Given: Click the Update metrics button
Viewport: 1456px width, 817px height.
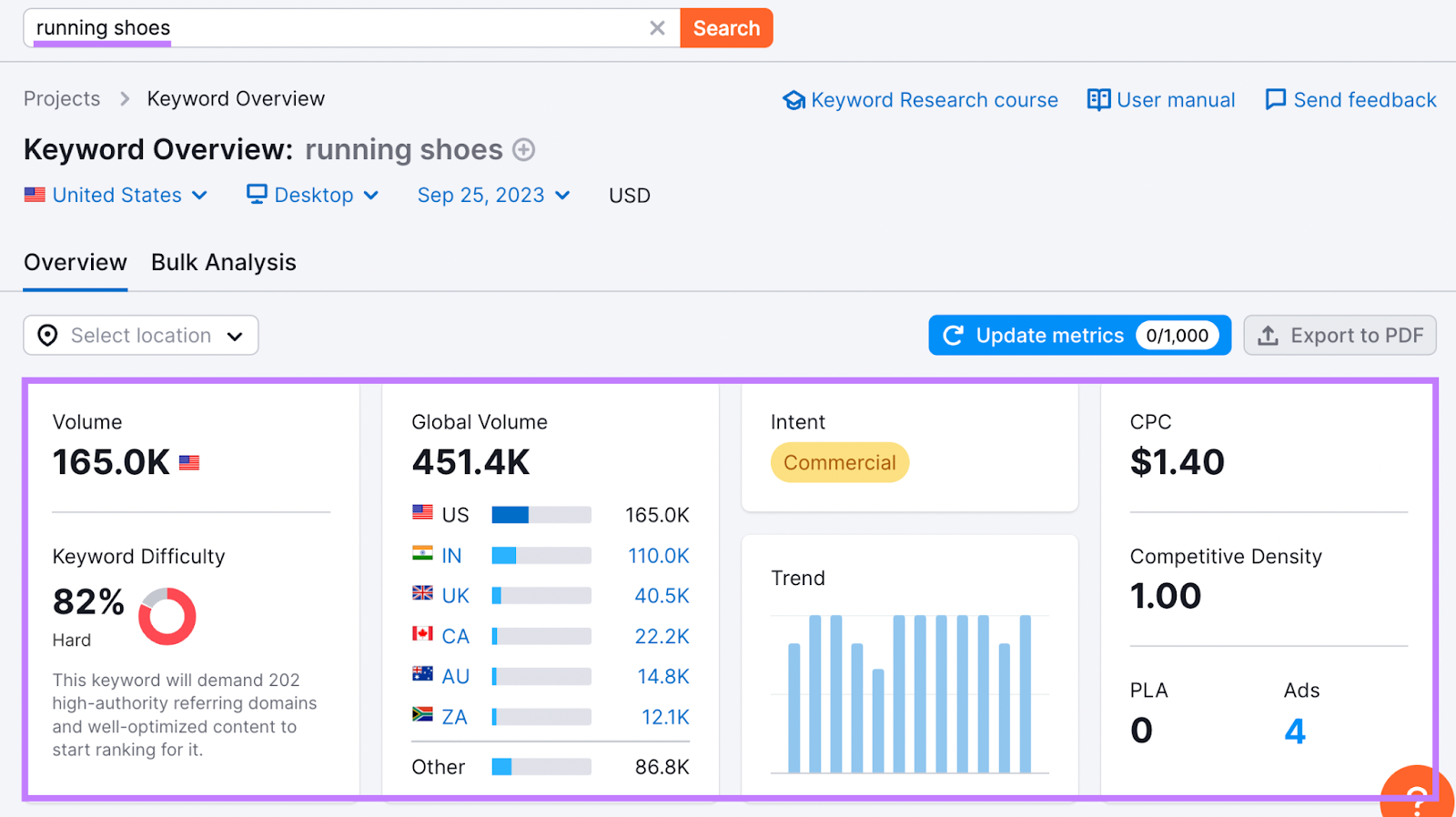Looking at the screenshot, I should point(1078,336).
